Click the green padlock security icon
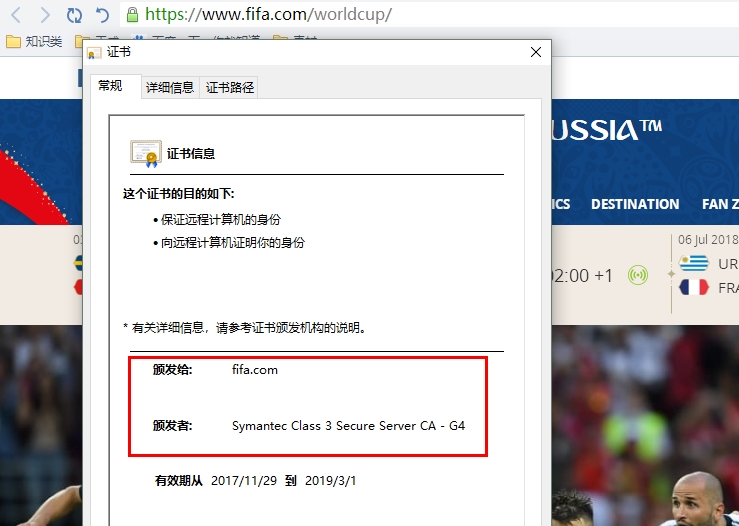Viewport: 739px width, 526px height. click(x=132, y=15)
